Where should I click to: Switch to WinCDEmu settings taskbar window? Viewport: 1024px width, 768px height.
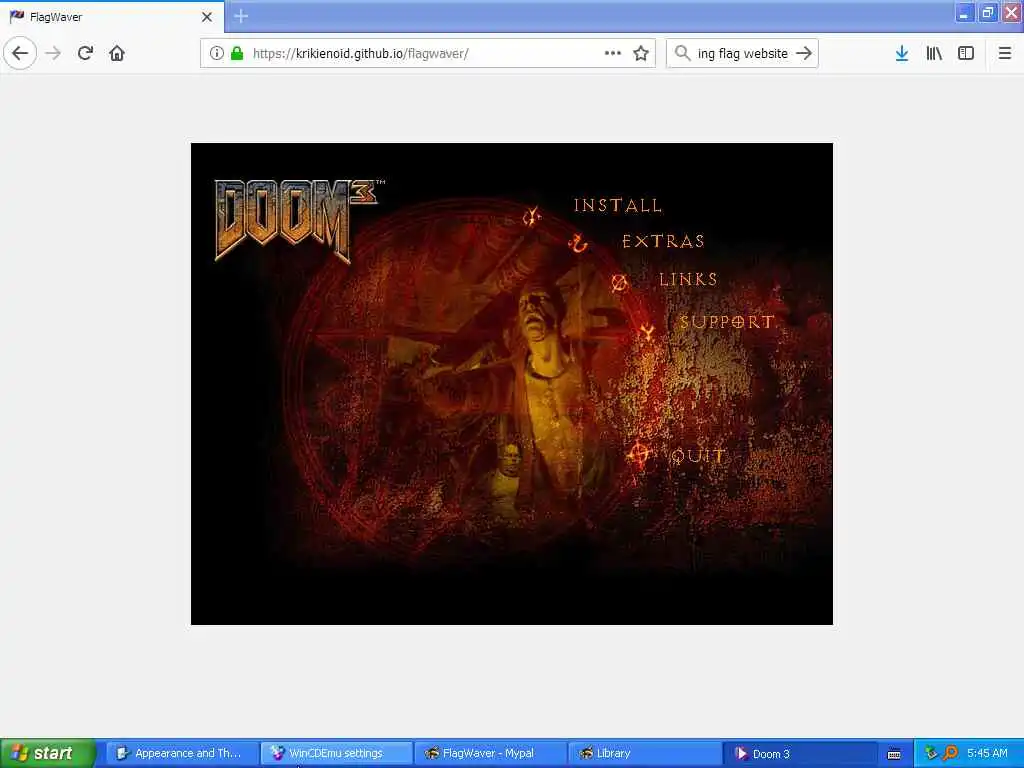(x=336, y=753)
